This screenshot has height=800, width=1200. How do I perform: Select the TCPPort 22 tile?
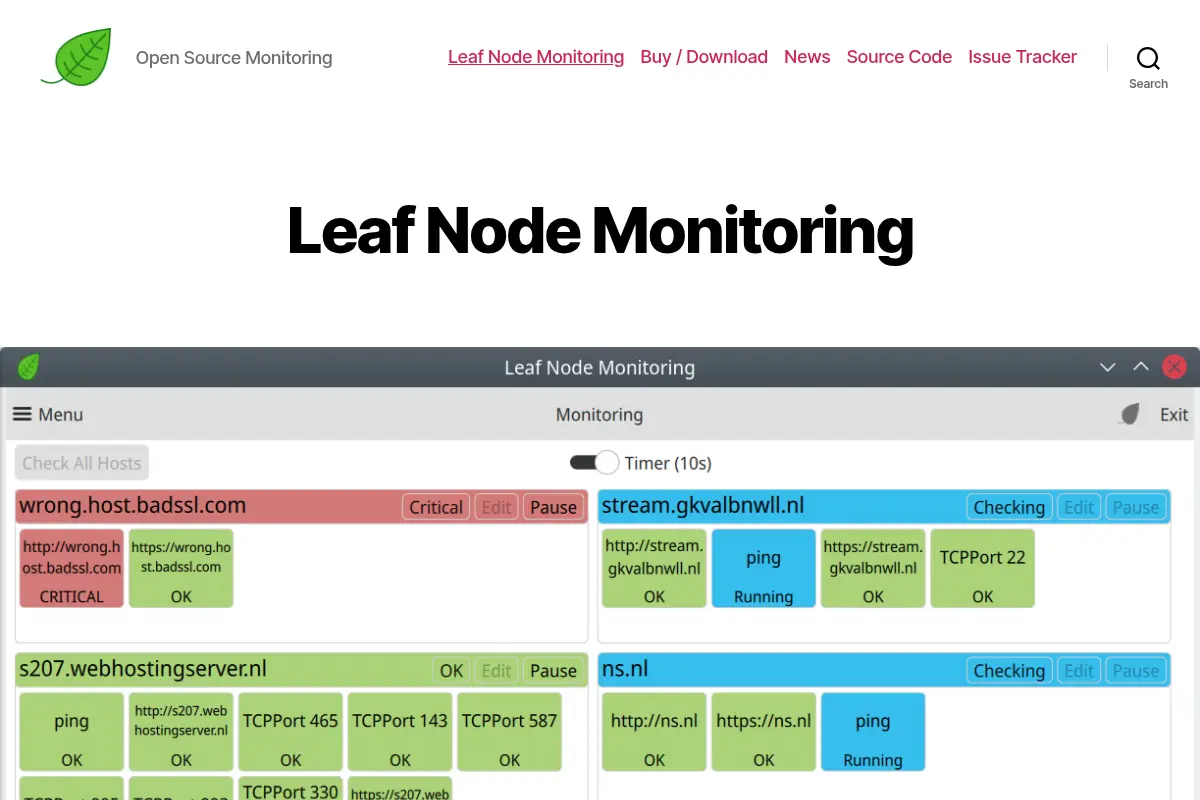tap(982, 568)
